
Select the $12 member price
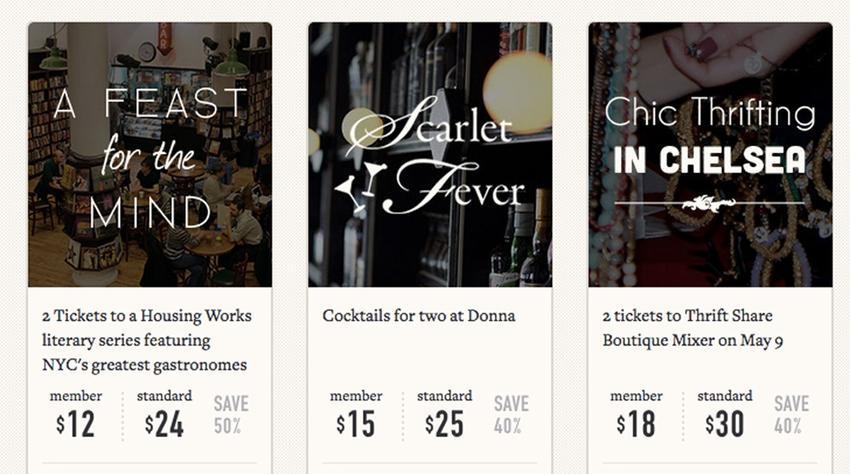click(75, 424)
